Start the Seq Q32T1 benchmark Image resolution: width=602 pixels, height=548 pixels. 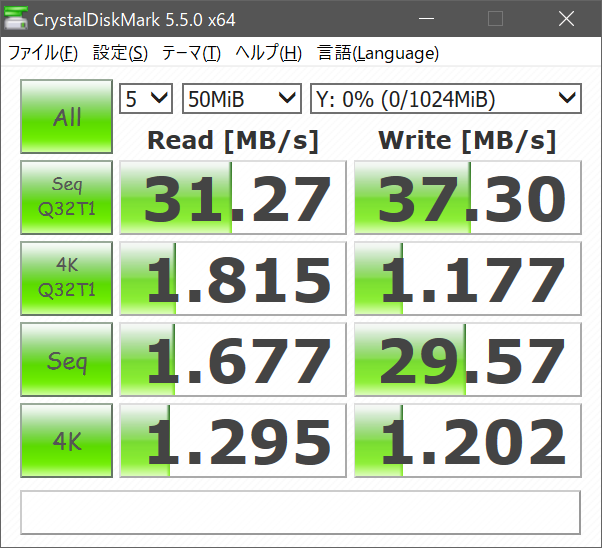(66, 197)
